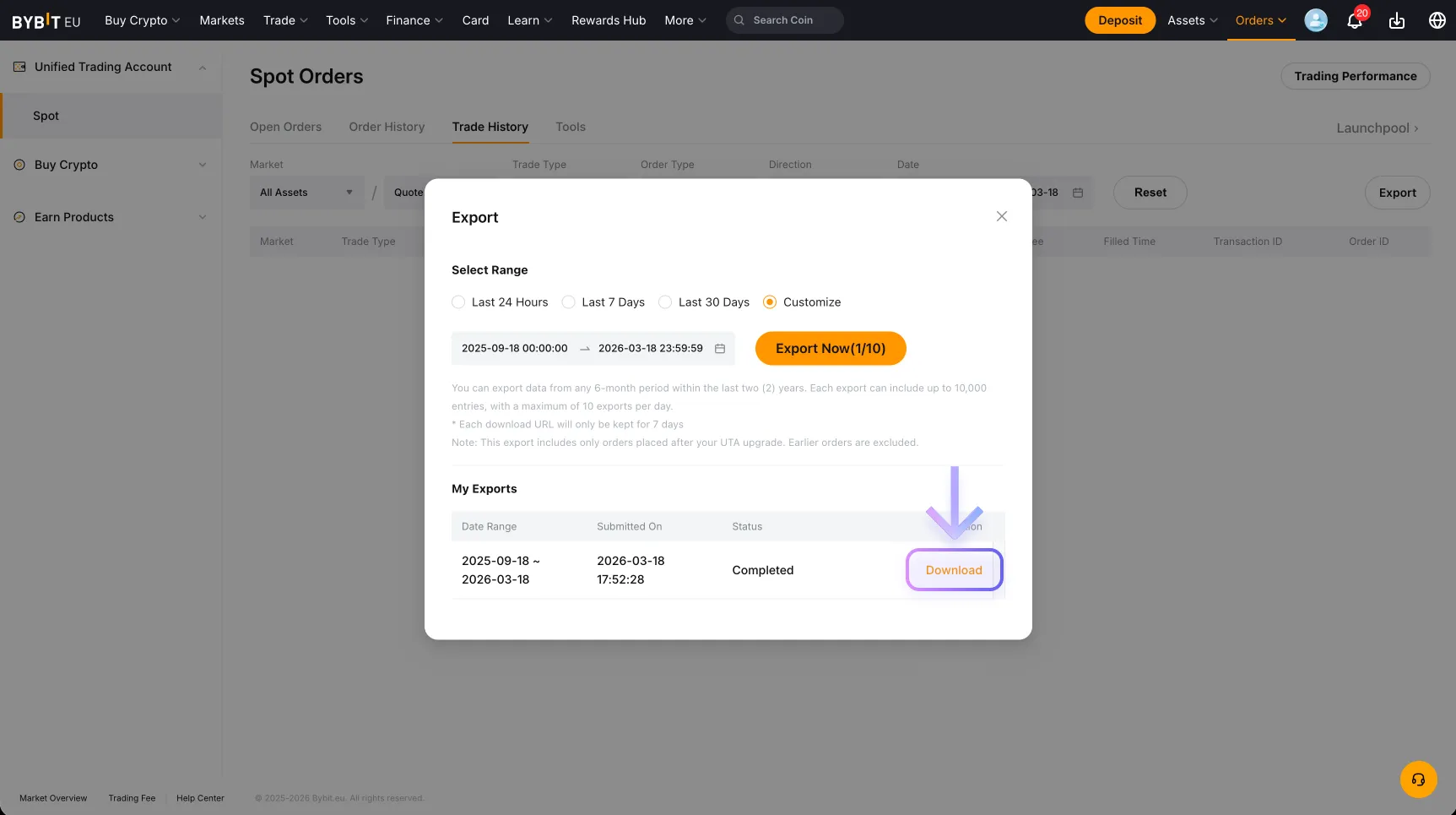1456x815 pixels.
Task: Click the download history icon in top bar
Action: (x=1396, y=20)
